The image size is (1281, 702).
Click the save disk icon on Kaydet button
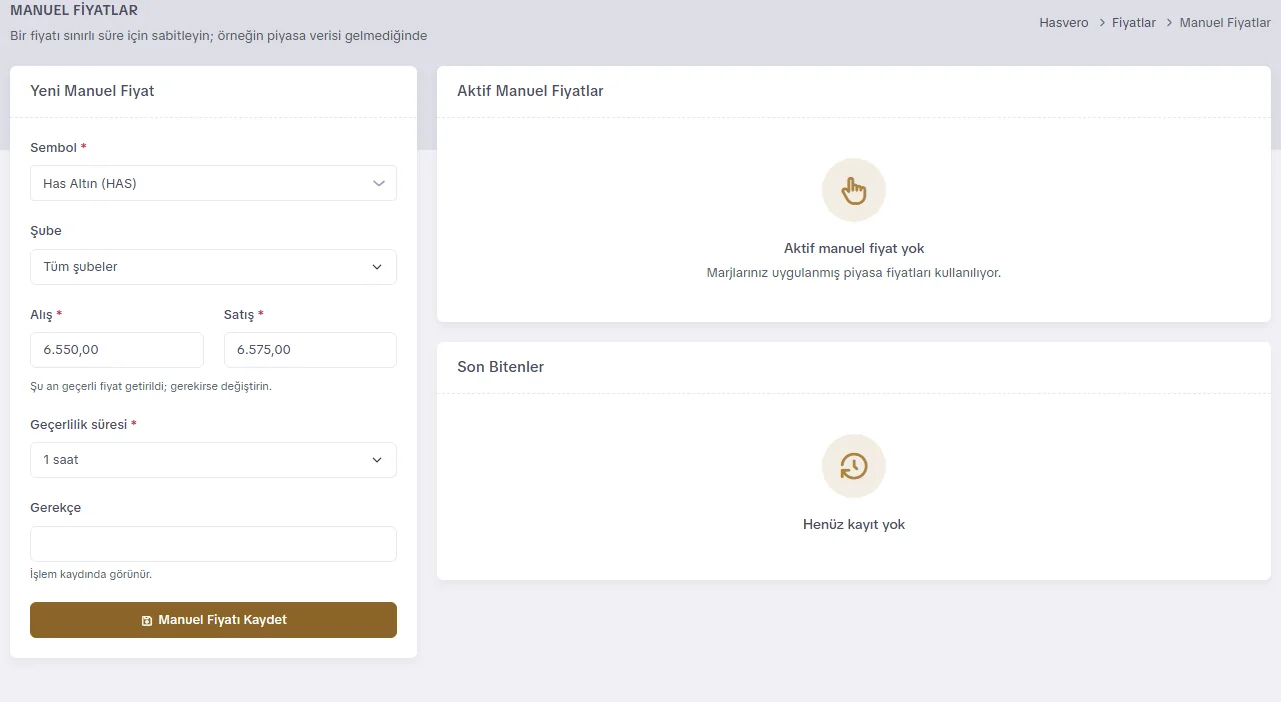coord(147,620)
